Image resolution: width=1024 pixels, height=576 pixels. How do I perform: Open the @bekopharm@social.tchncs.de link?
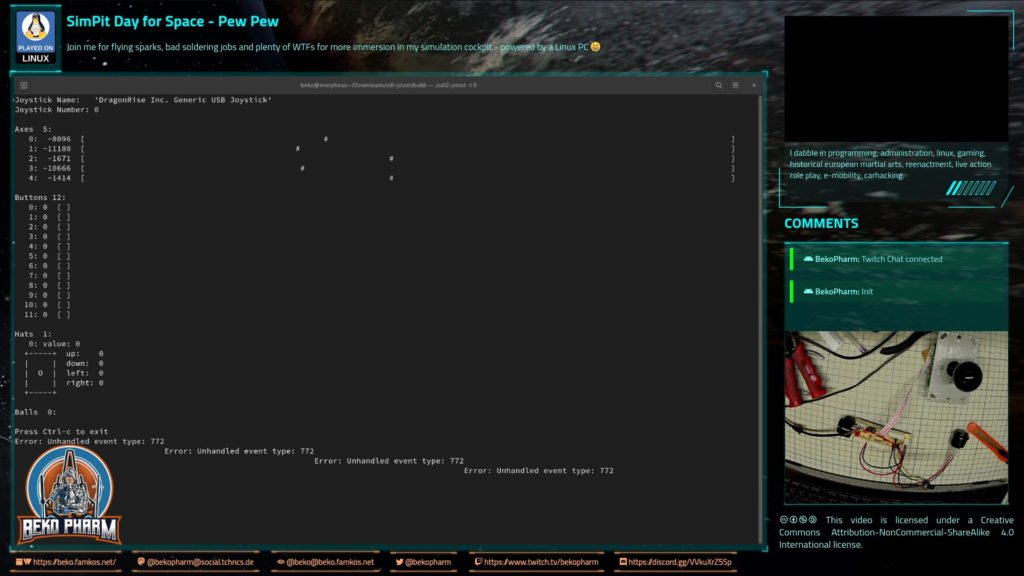pos(195,562)
